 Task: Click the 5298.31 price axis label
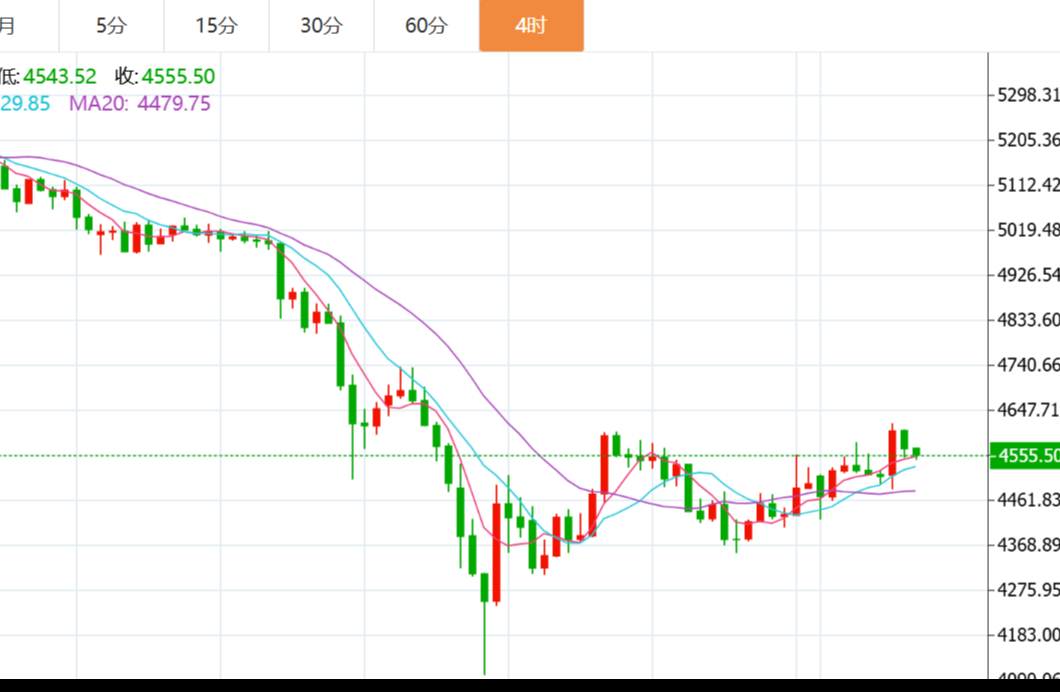coord(1028,95)
